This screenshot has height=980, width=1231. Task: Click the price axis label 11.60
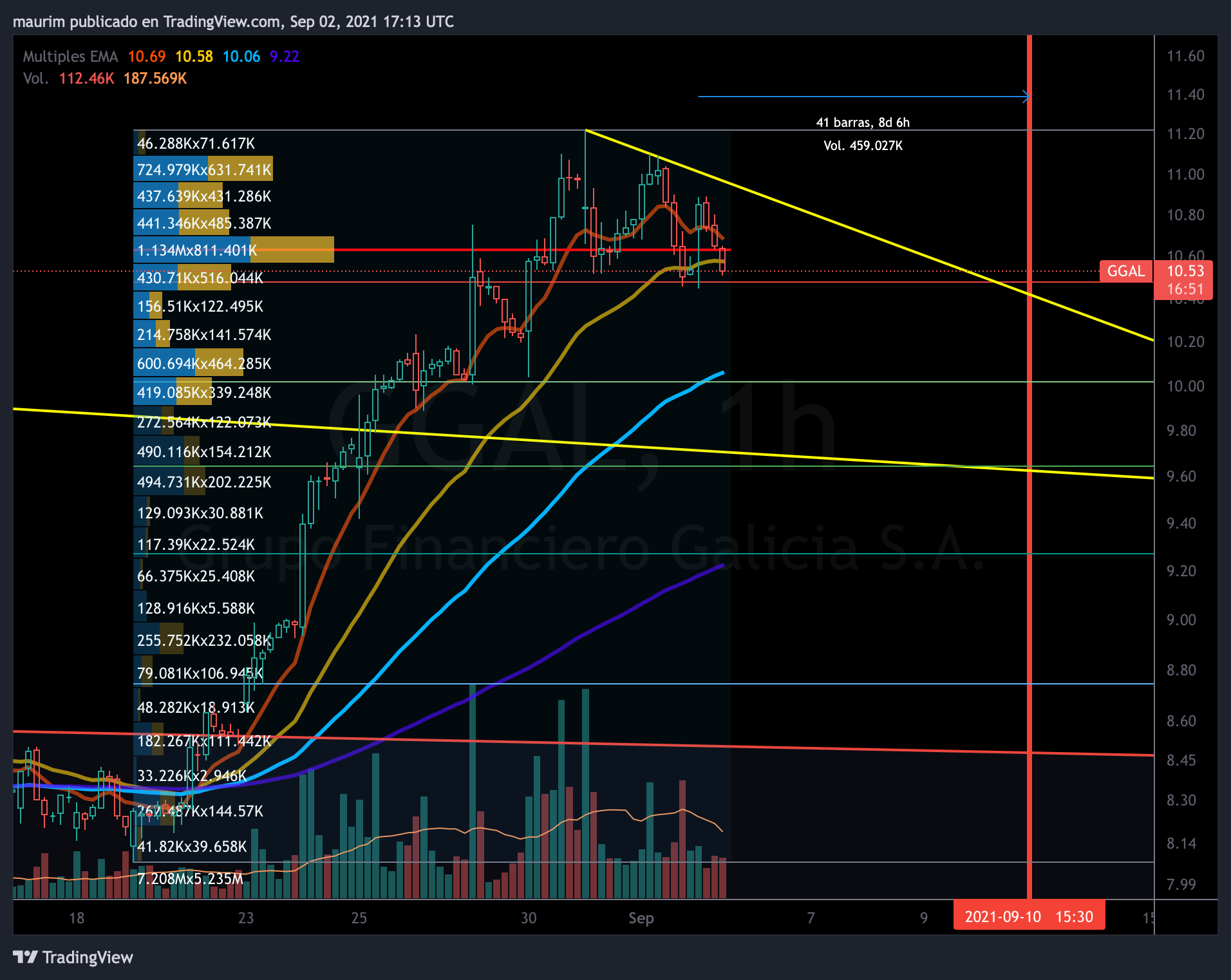pyautogui.click(x=1185, y=56)
